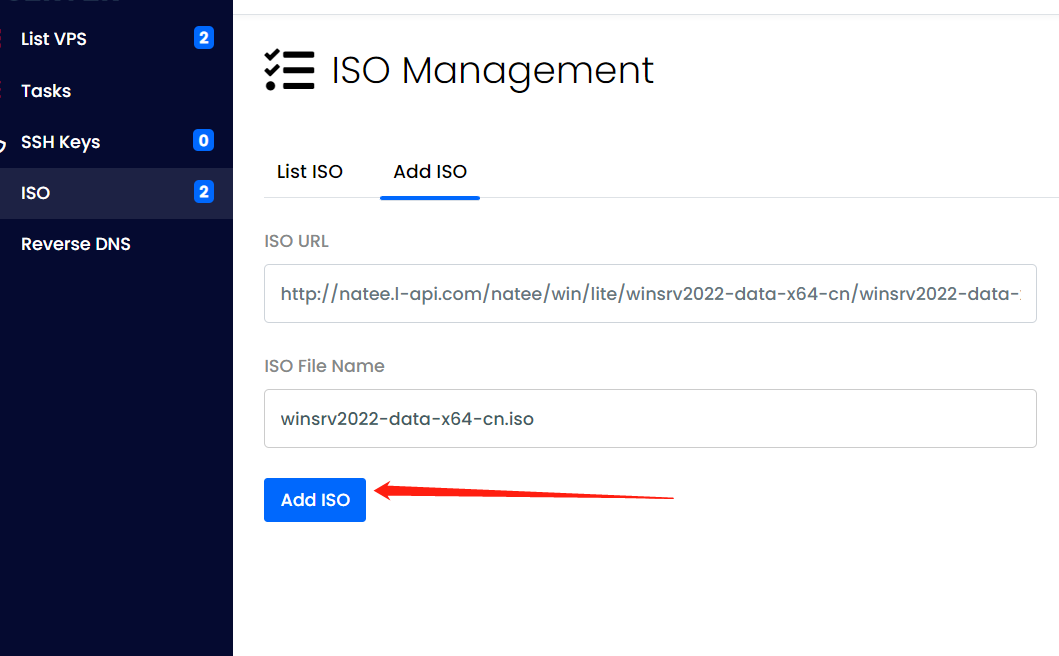Click the key icon beside SSH Keys
Viewport: 1059px width, 656px height.
3,143
